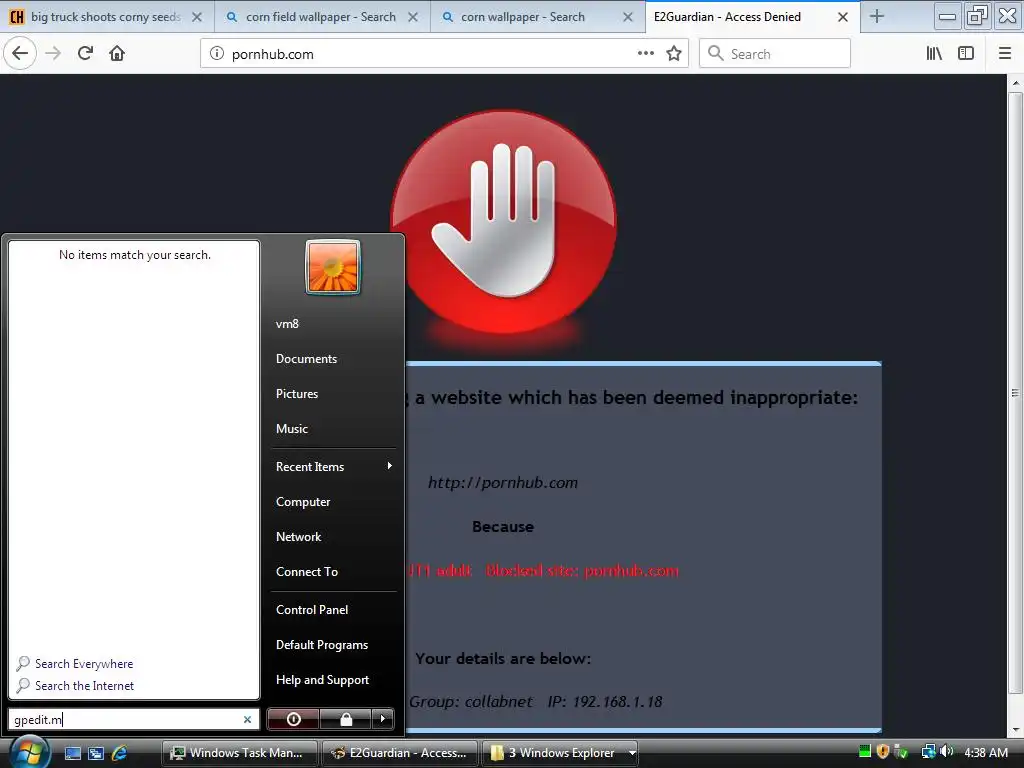
Task: Go back with the browser back arrow
Action: coord(20,53)
